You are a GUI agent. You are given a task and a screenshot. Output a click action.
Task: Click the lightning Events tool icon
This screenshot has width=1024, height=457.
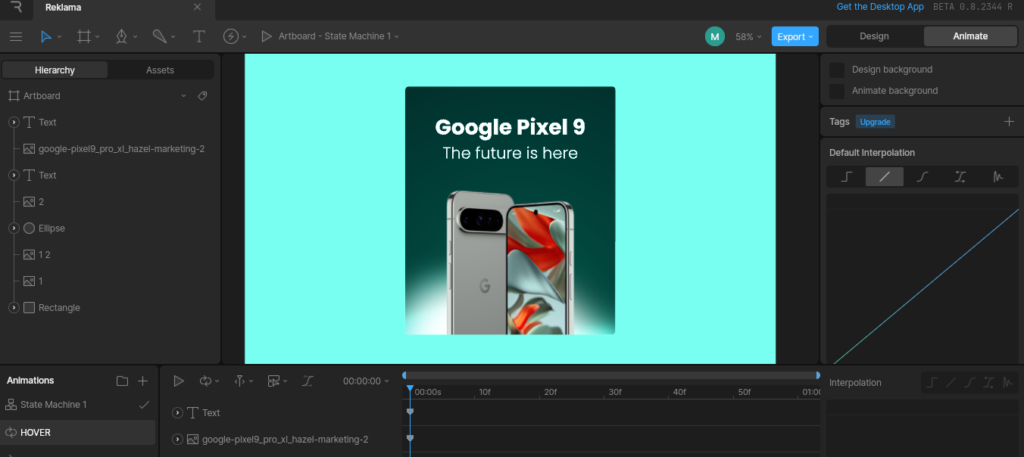tap(231, 37)
